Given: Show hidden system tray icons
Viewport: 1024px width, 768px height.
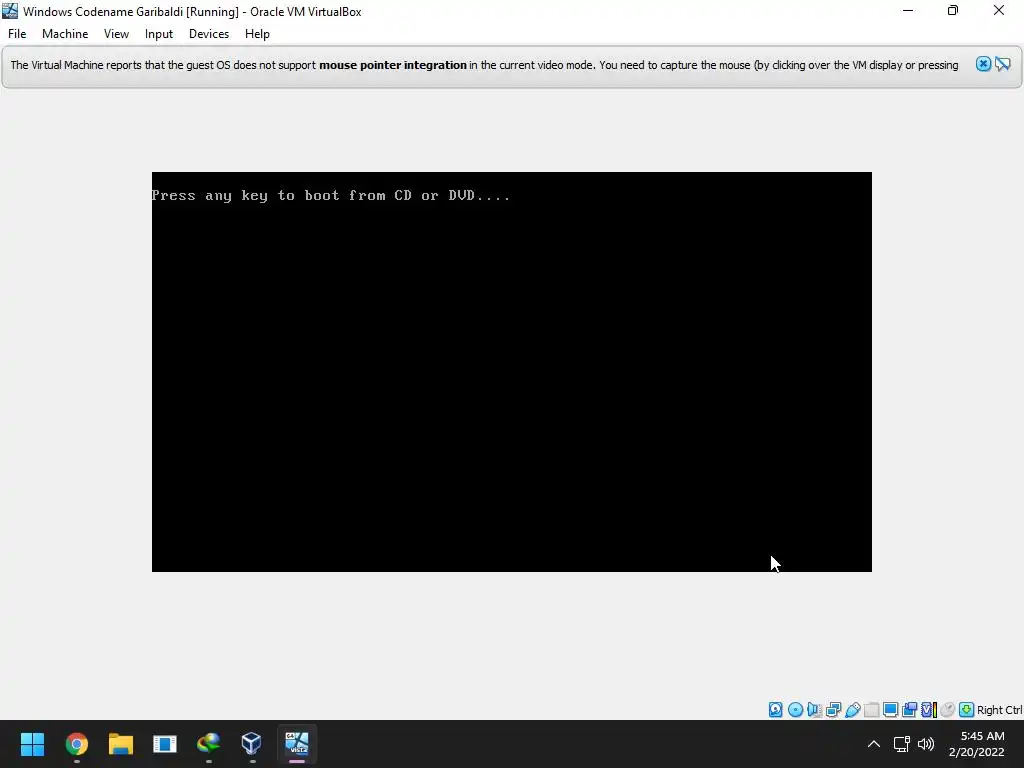Looking at the screenshot, I should click(873, 744).
